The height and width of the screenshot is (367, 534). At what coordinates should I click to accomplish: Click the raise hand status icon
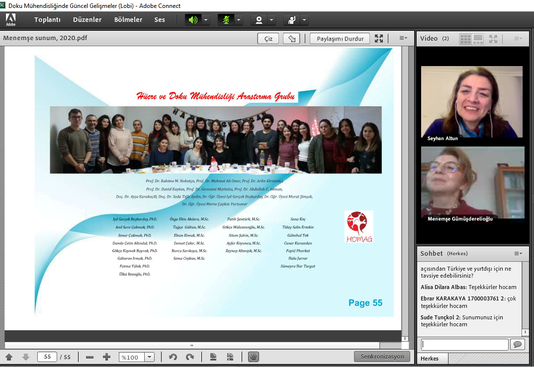pos(292,20)
